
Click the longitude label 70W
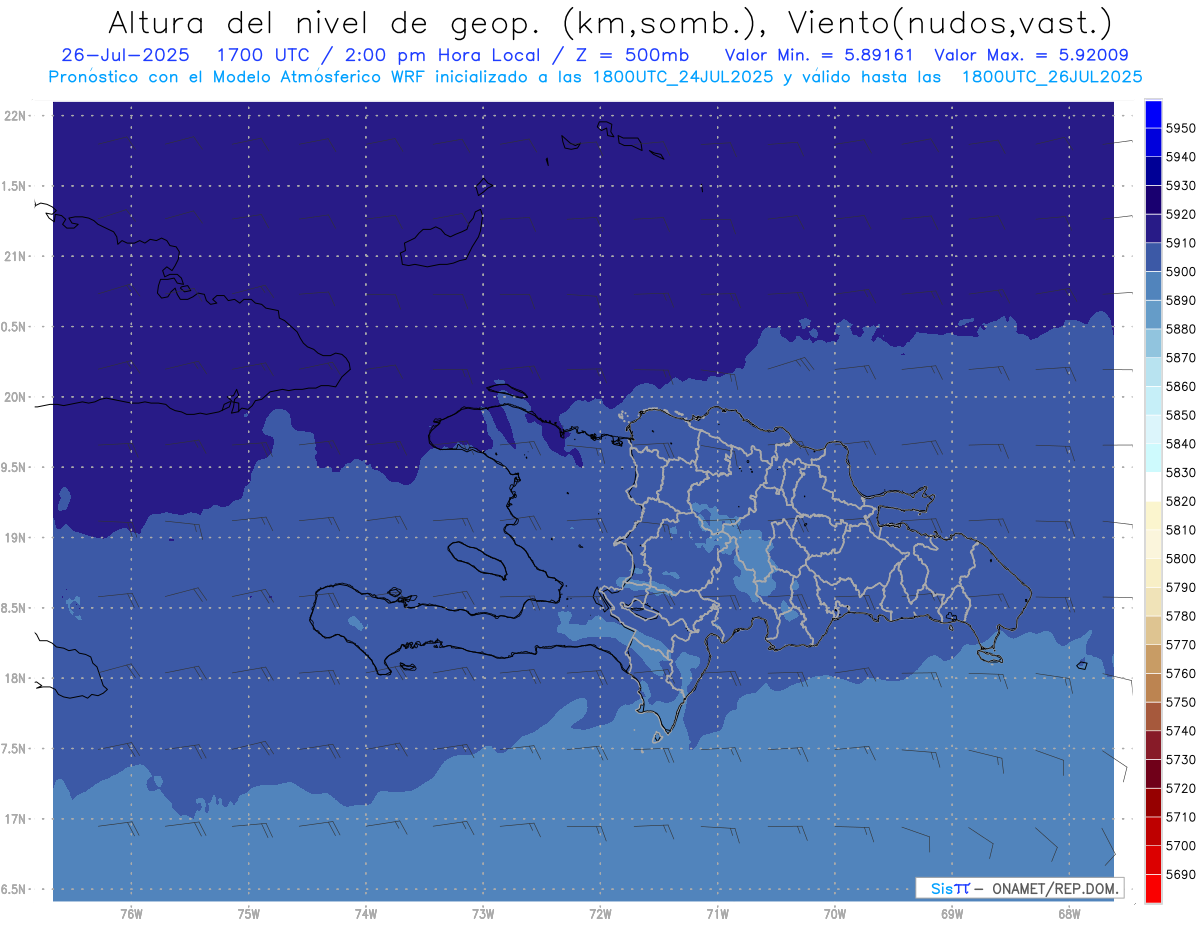click(x=835, y=914)
